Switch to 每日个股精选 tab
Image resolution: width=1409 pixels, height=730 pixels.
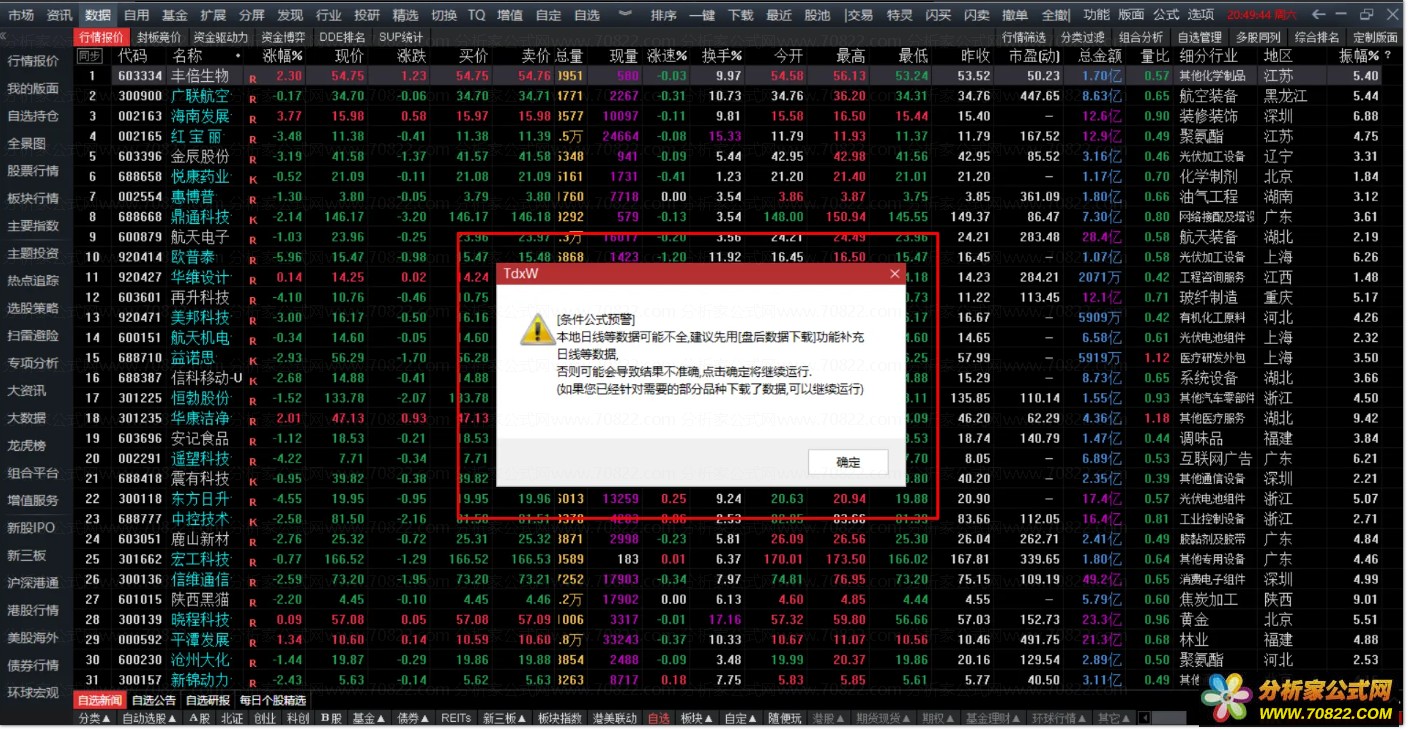273,700
